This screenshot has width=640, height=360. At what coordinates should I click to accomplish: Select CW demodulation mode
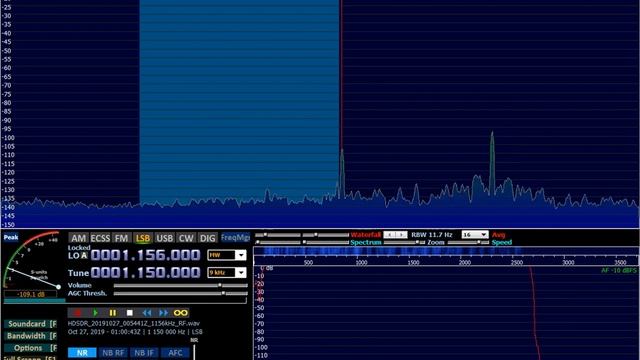pyautogui.click(x=186, y=238)
